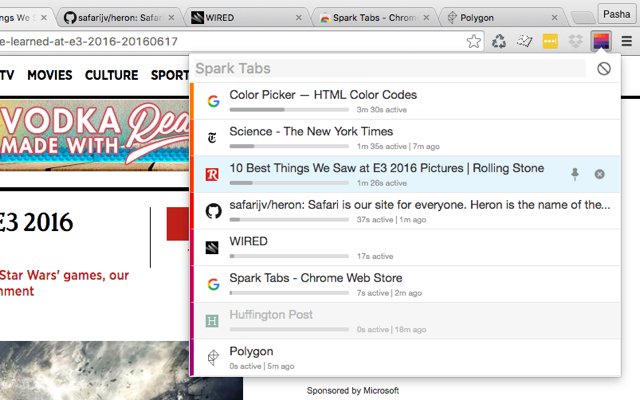Open a new tab button
The image size is (640, 400).
(583, 18)
